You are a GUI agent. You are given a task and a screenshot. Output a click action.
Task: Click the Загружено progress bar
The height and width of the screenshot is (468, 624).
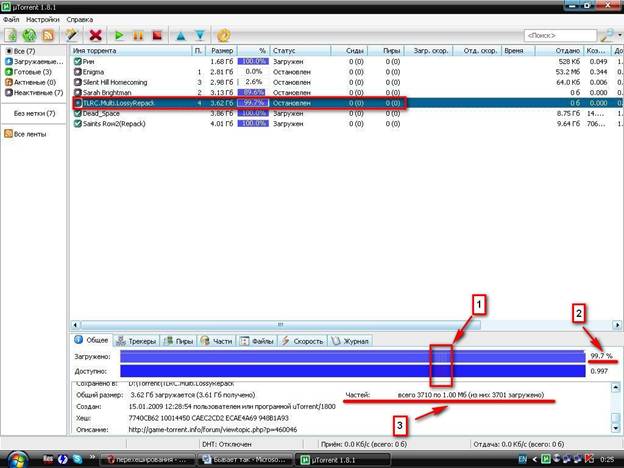pyautogui.click(x=353, y=357)
